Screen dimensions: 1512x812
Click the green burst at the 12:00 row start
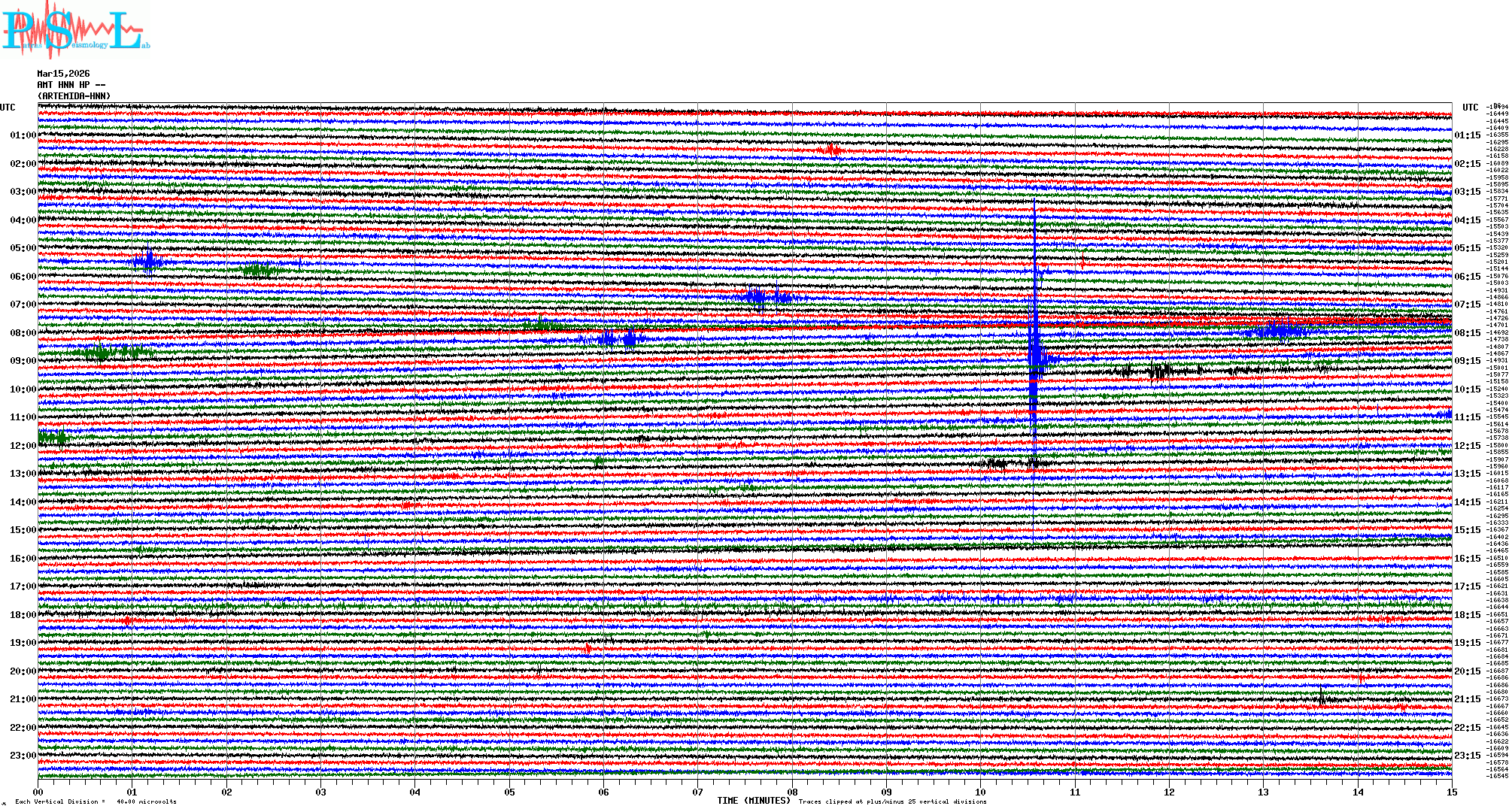[51, 437]
